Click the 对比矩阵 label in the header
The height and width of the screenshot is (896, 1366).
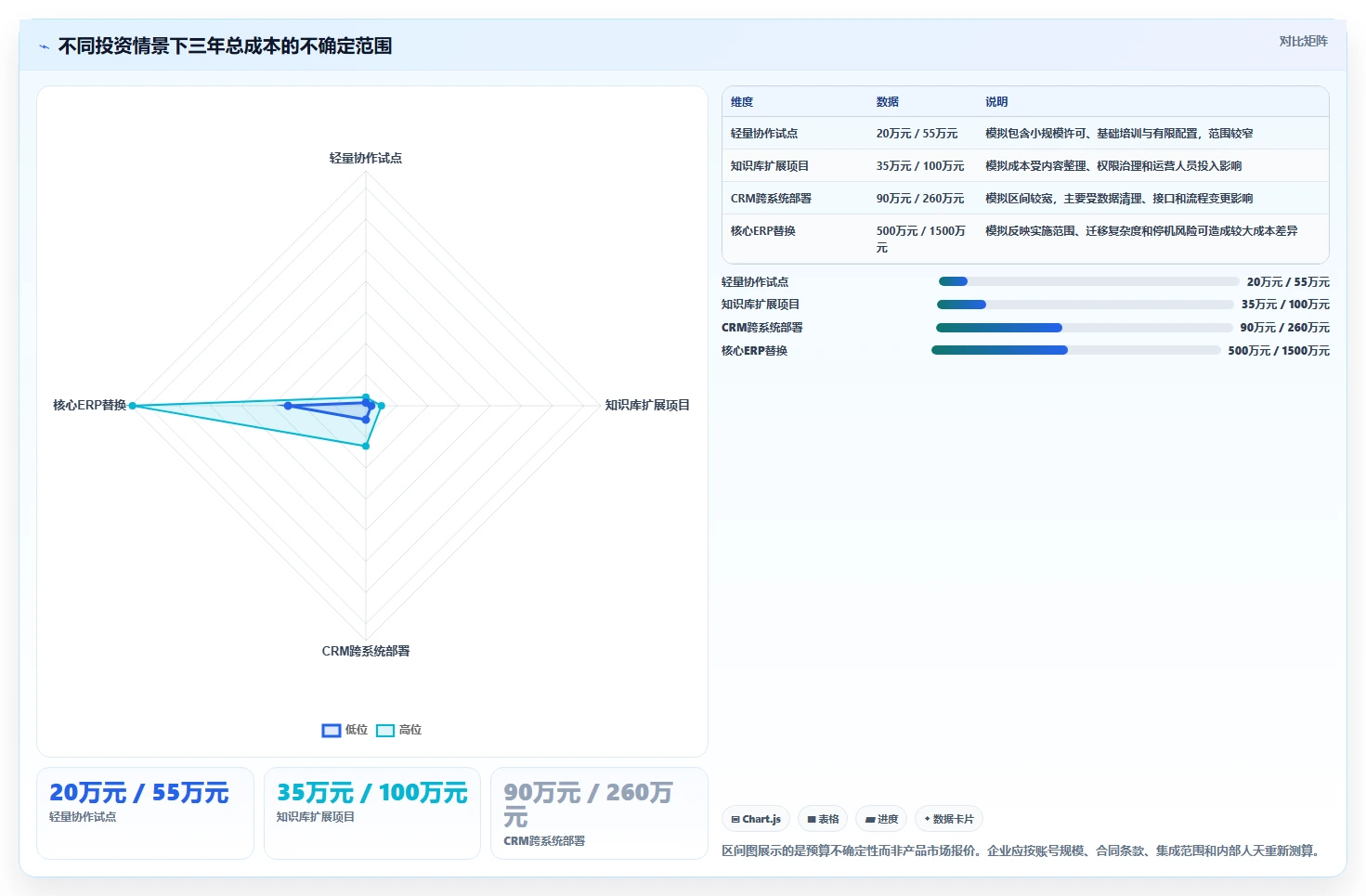tap(1303, 41)
